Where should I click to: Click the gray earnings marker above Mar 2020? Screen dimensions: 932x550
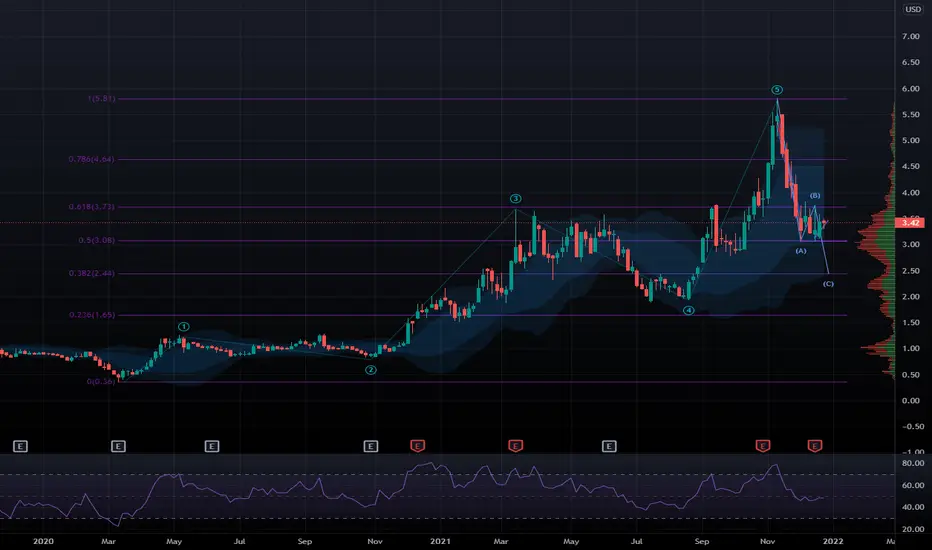(x=118, y=446)
